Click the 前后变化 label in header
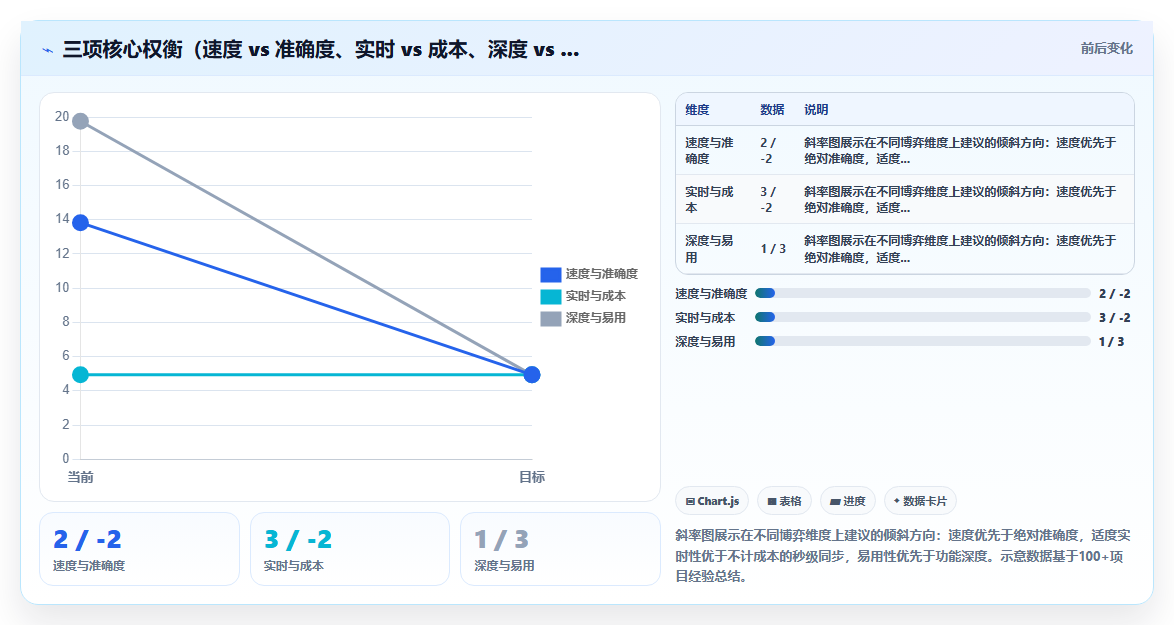This screenshot has width=1174, height=625. point(1106,49)
